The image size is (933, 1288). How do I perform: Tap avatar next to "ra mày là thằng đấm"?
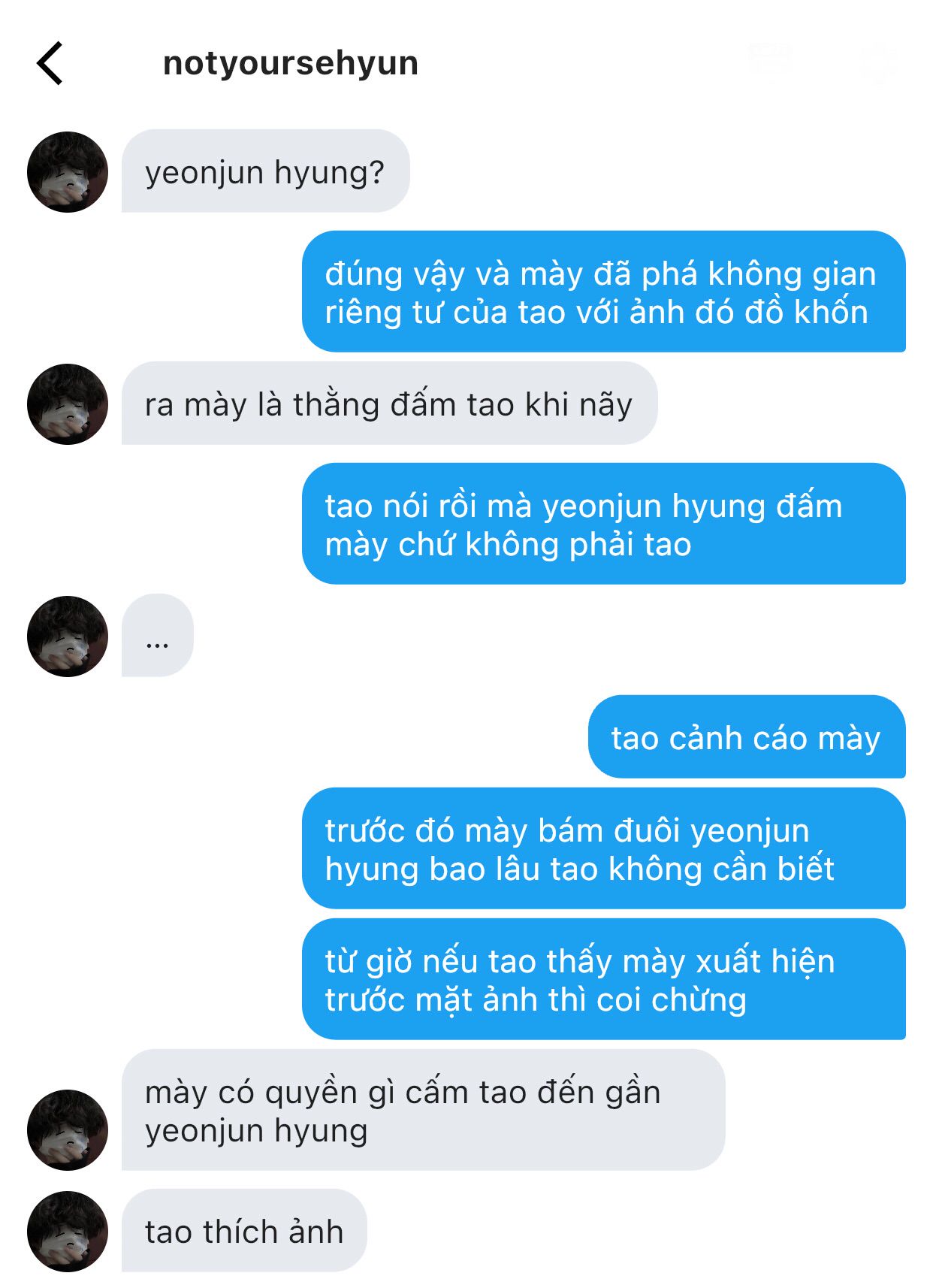click(x=68, y=404)
